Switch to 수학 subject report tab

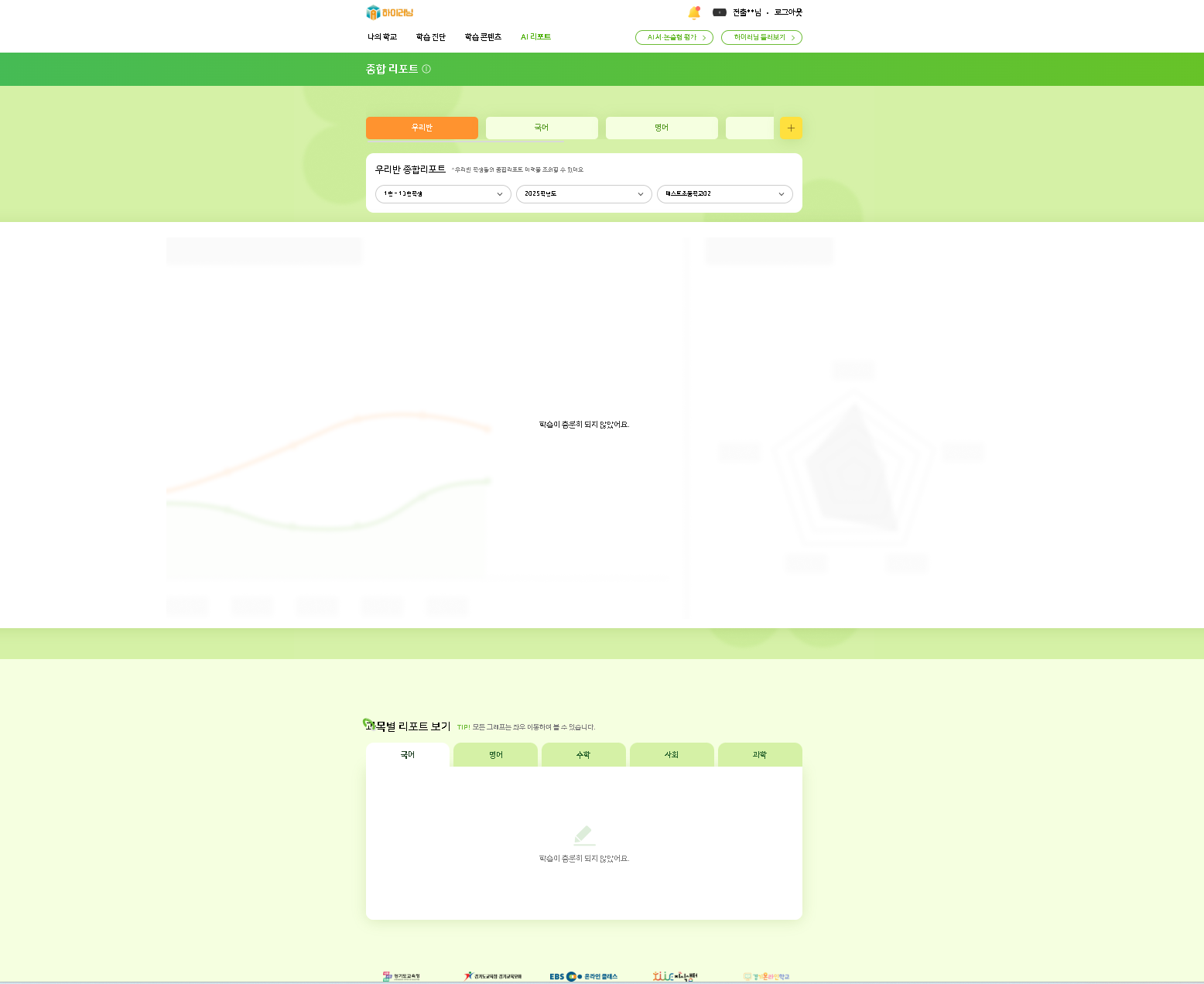pos(583,755)
